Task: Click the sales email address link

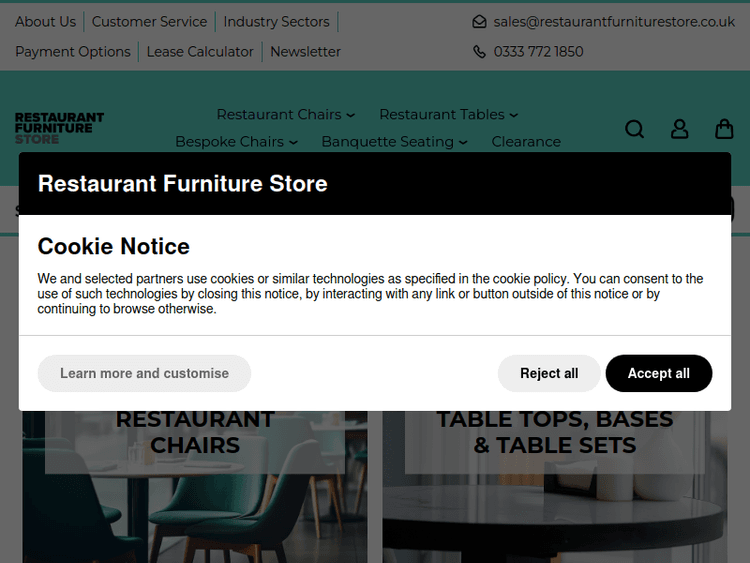Action: click(x=614, y=22)
